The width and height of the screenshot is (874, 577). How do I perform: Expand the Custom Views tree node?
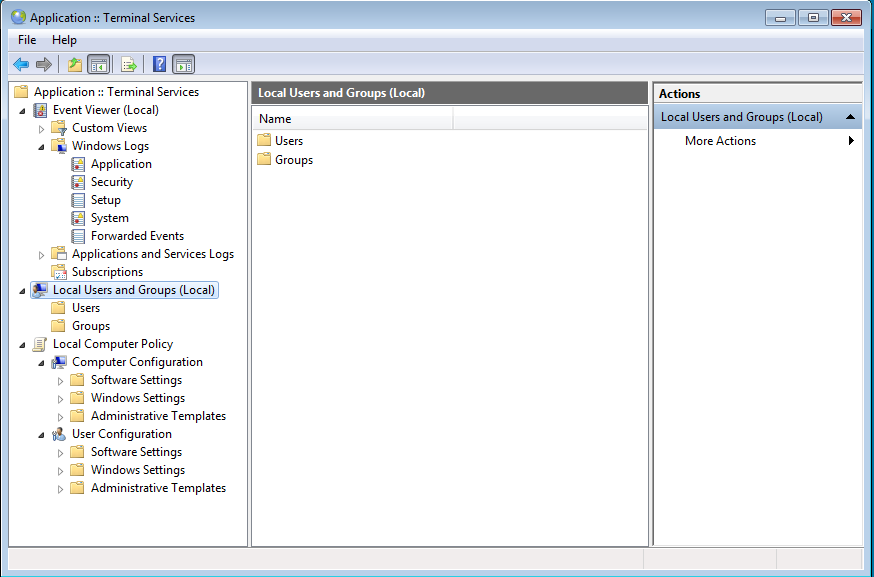click(x=42, y=129)
